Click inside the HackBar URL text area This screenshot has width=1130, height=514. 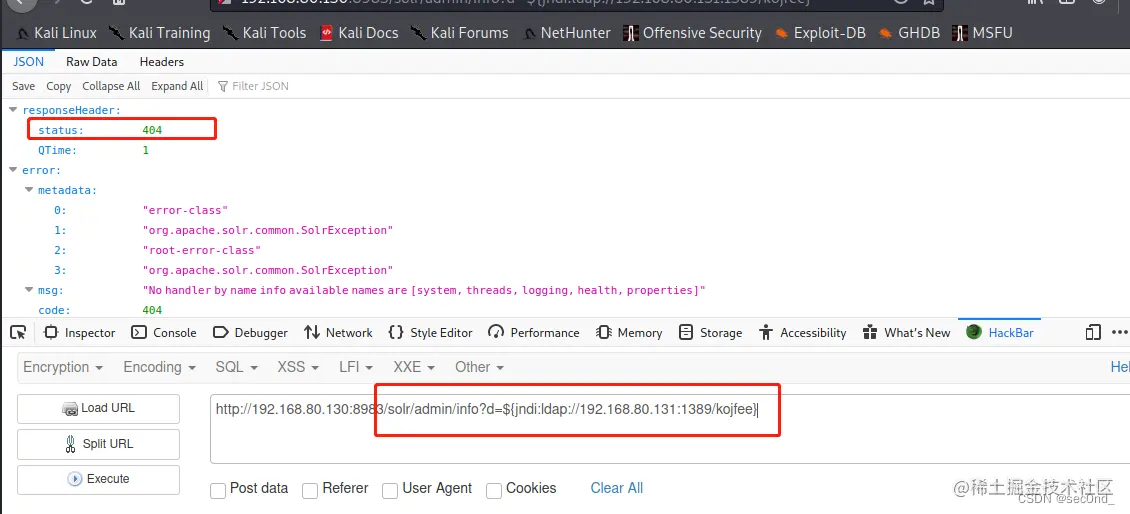(x=670, y=429)
